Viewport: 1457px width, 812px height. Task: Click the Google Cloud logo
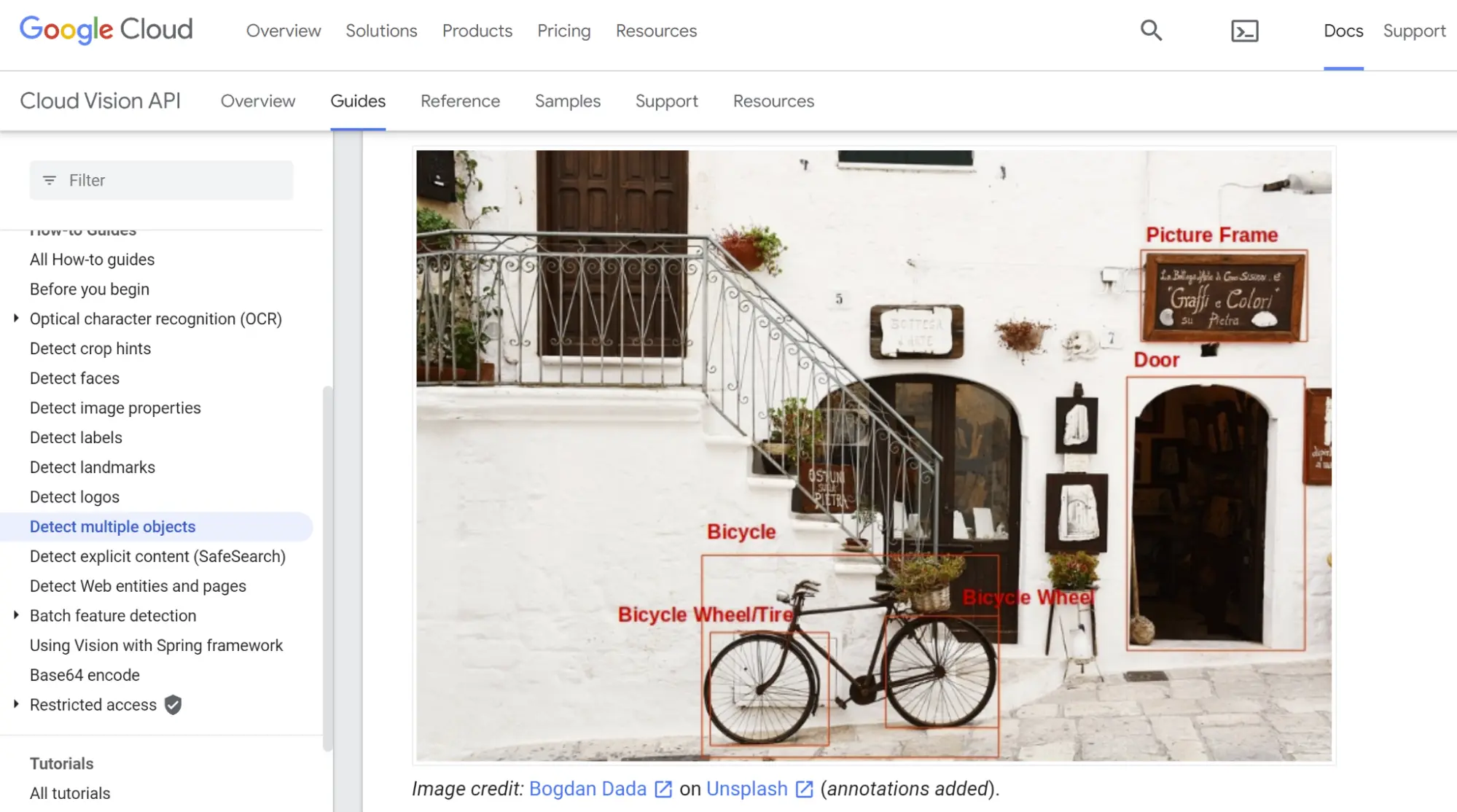[x=106, y=30]
